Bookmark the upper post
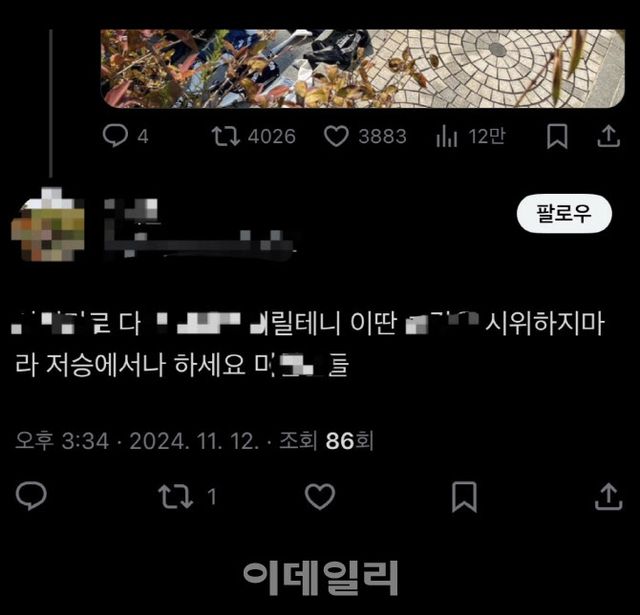The image size is (640, 615). (x=557, y=136)
